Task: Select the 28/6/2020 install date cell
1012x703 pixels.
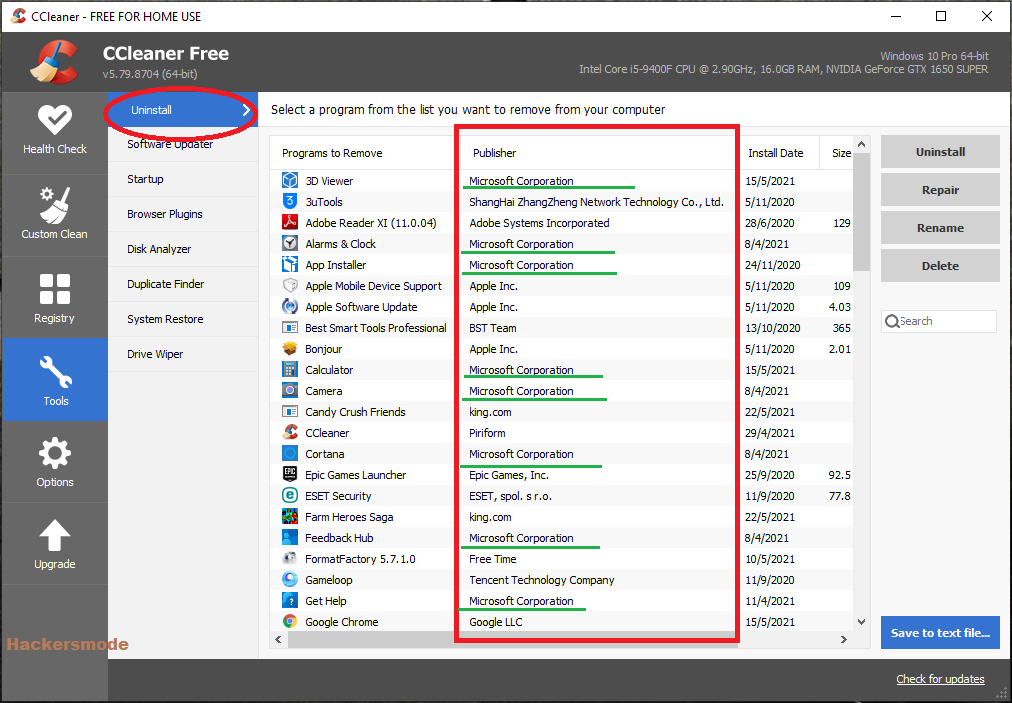Action: pyautogui.click(x=769, y=223)
